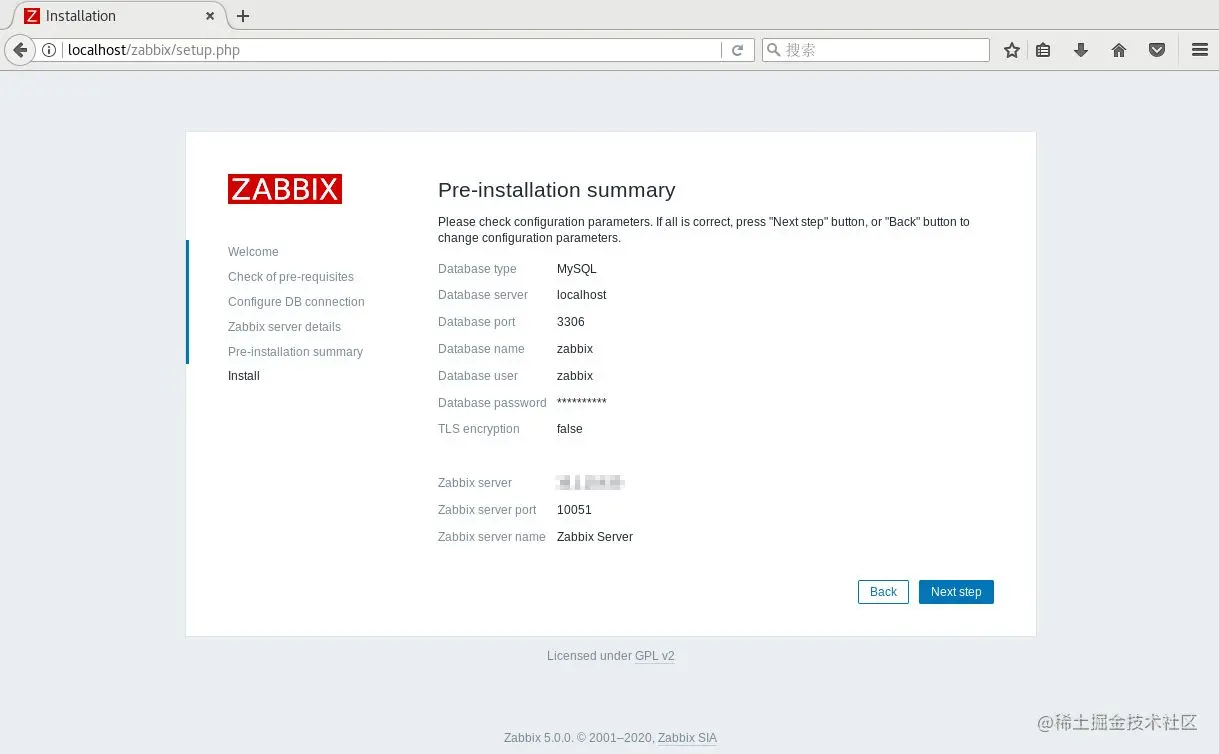Click the Back button
The width and height of the screenshot is (1219, 754).
click(883, 592)
